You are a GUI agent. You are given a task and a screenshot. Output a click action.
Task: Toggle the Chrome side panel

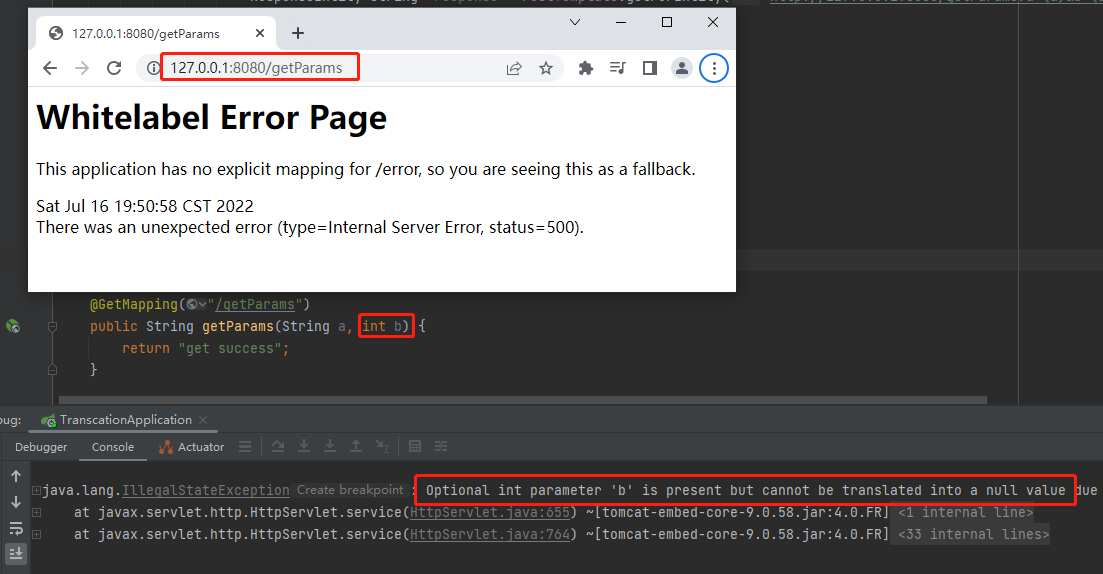click(x=650, y=68)
